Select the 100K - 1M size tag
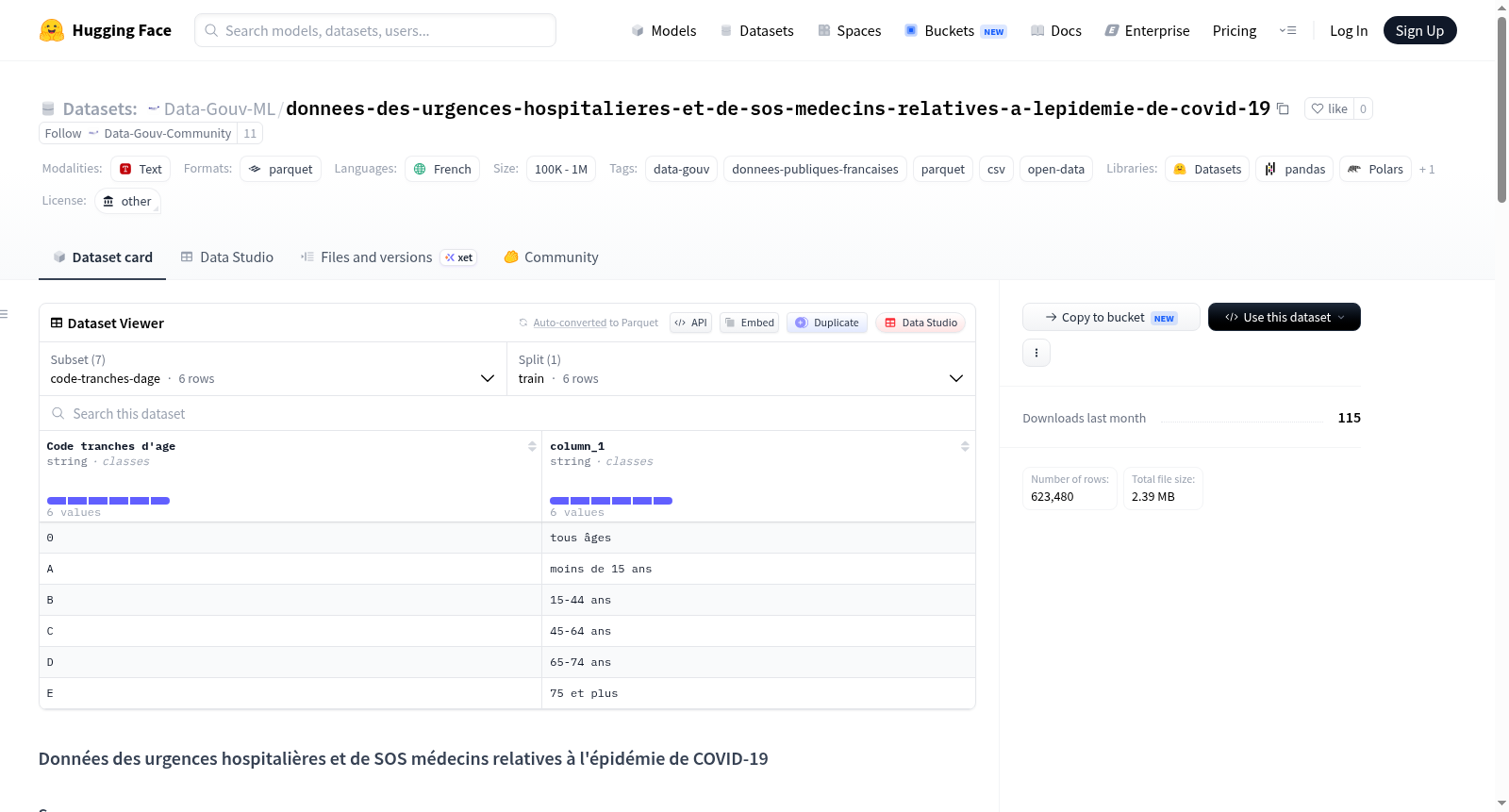This screenshot has height=812, width=1509. point(560,169)
